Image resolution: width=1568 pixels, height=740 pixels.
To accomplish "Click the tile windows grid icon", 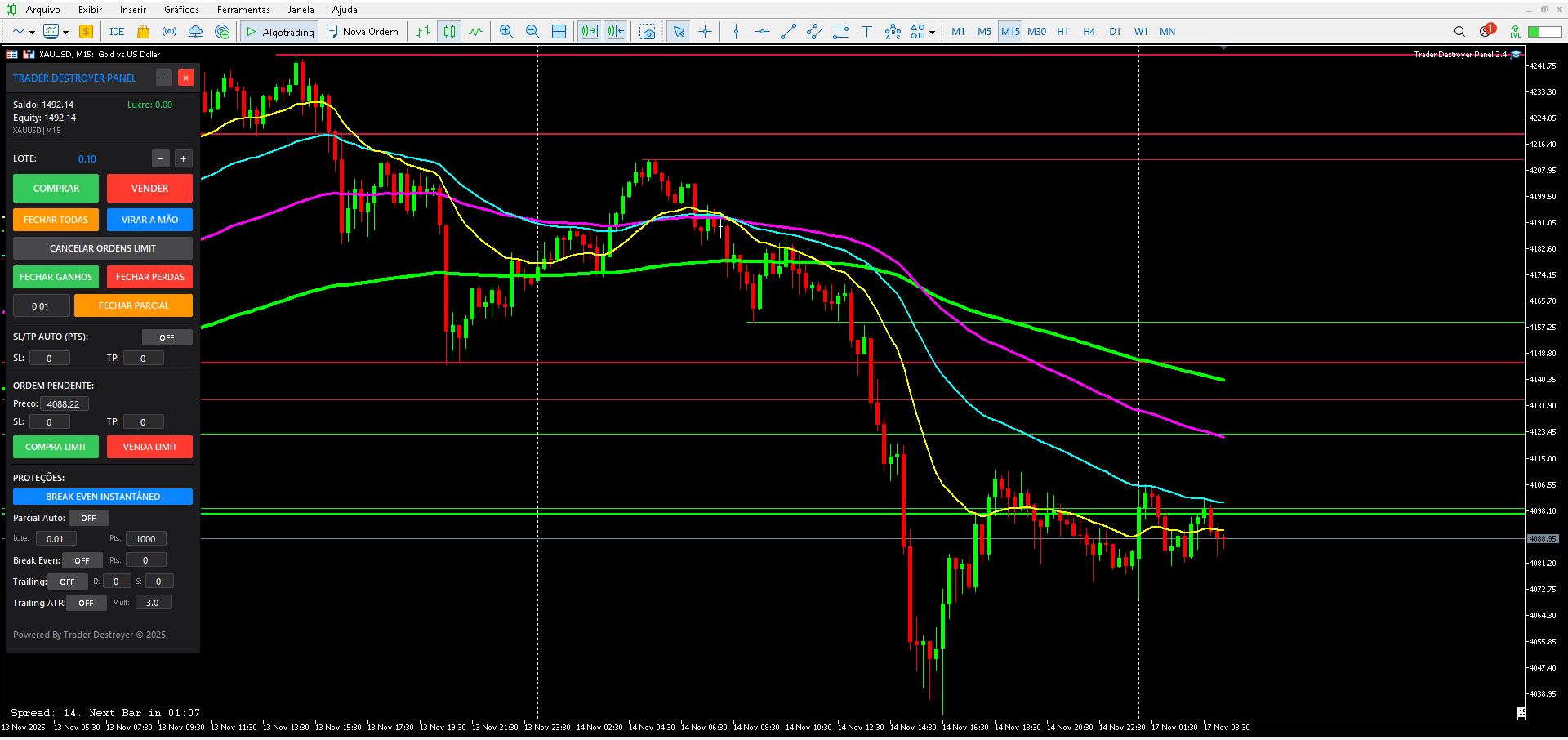I will click(559, 32).
